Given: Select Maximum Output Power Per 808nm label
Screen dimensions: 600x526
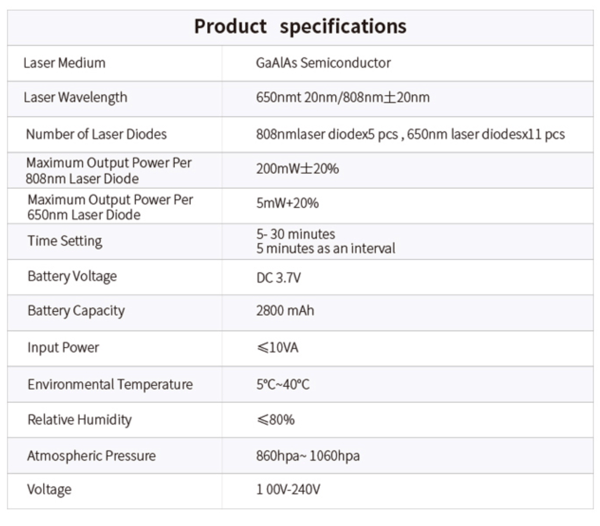Looking at the screenshot, I should point(108,169).
